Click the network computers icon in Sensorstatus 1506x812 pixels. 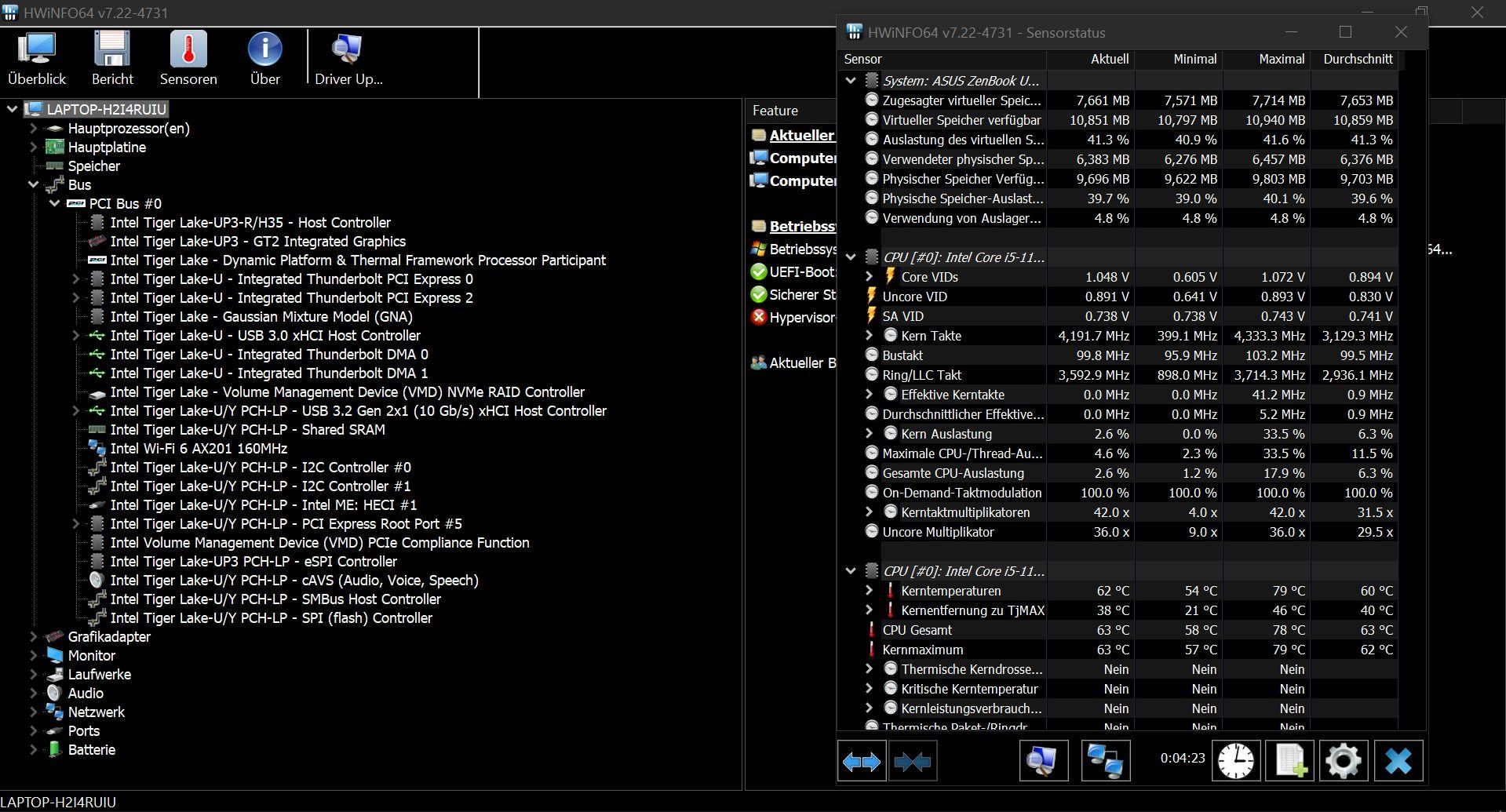(1106, 761)
